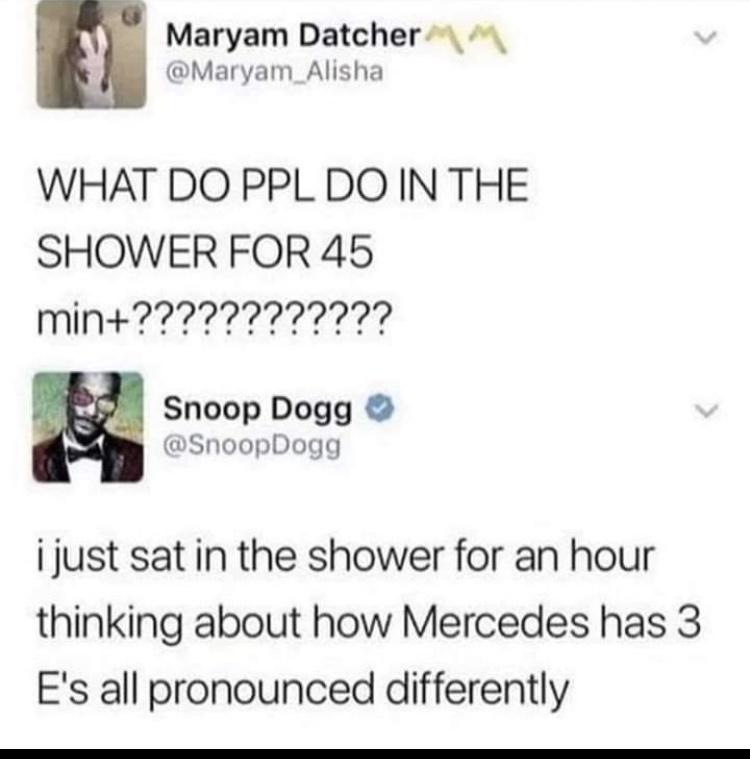Open the Snoop Dogg display name
The width and height of the screenshot is (750, 759).
pos(258,410)
